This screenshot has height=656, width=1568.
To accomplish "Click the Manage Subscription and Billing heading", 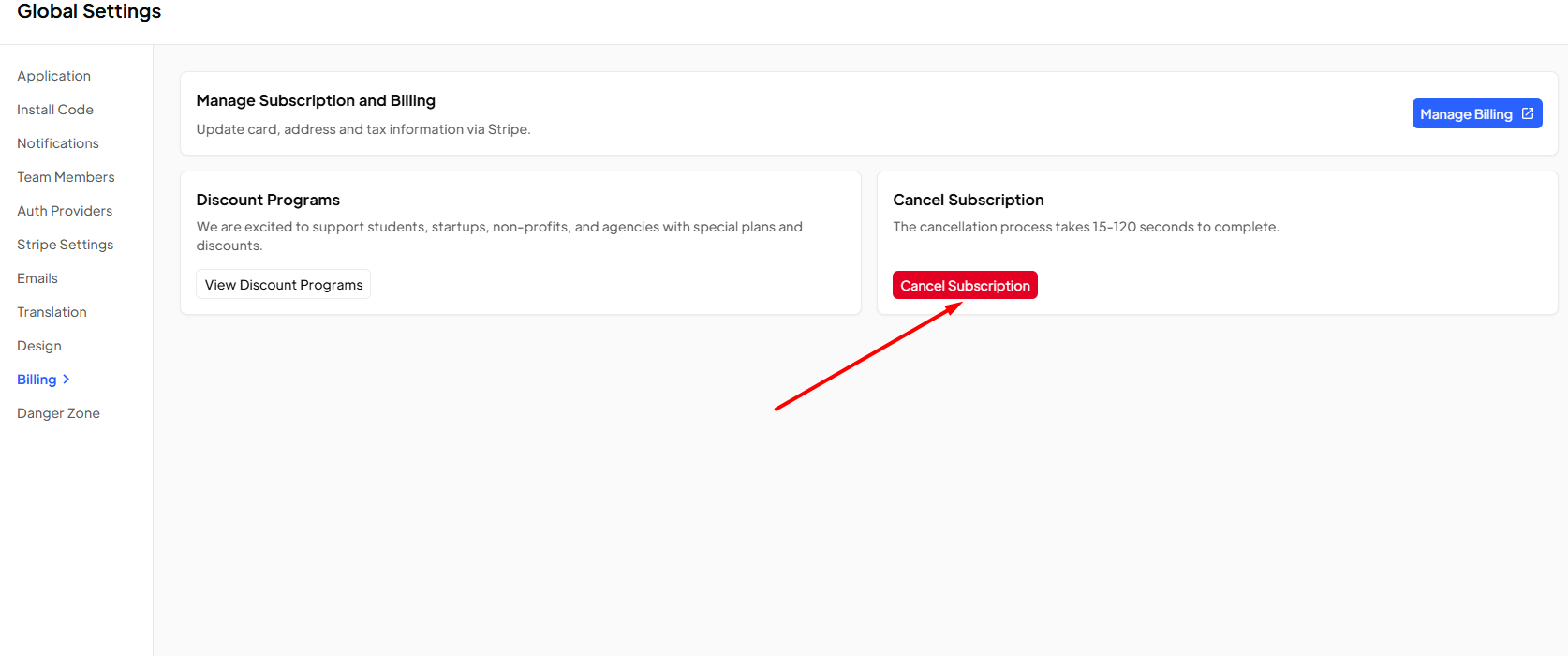I will click(x=316, y=100).
